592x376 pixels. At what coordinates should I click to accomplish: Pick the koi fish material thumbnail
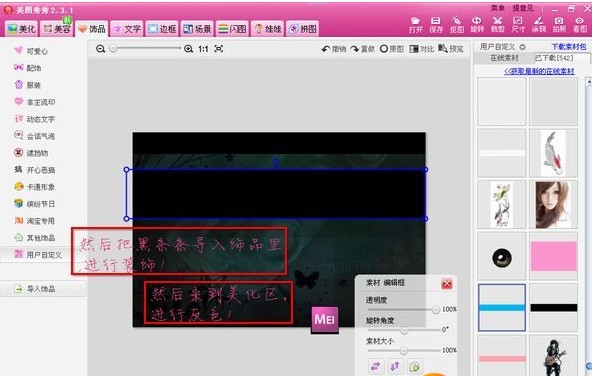(x=553, y=153)
